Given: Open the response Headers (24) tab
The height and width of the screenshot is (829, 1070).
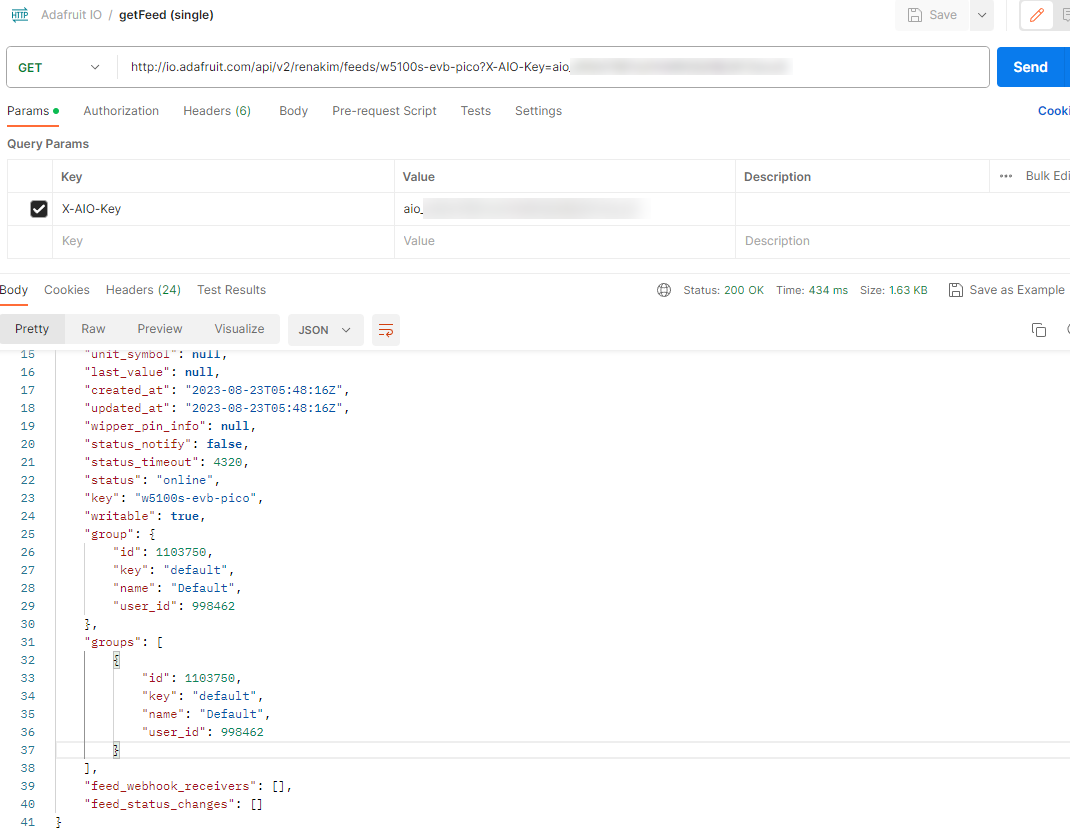Looking at the screenshot, I should click(143, 290).
